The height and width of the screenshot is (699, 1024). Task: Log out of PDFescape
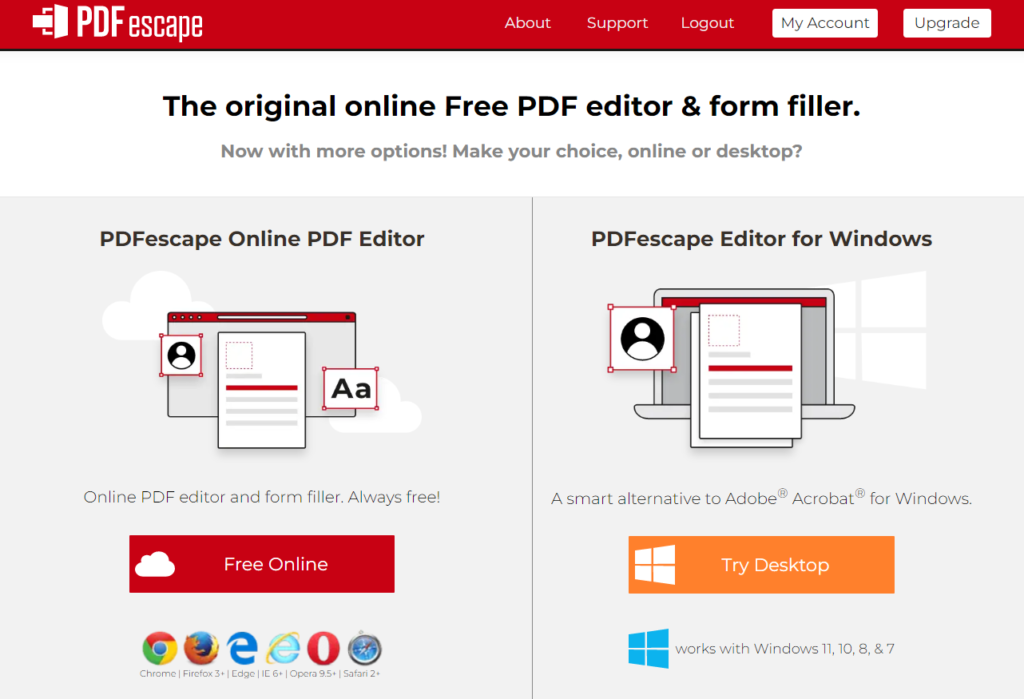click(x=707, y=23)
